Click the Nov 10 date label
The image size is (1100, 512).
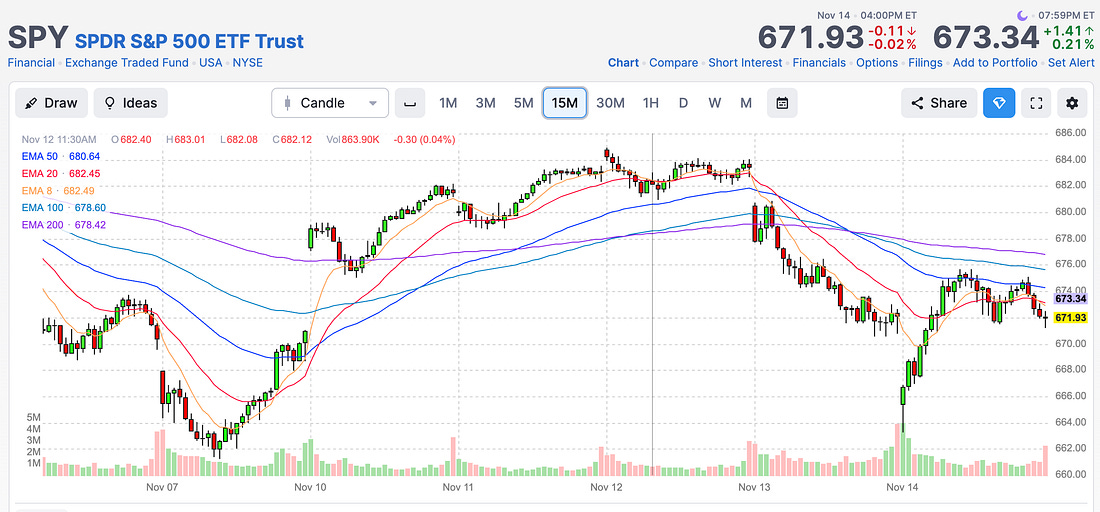point(311,486)
